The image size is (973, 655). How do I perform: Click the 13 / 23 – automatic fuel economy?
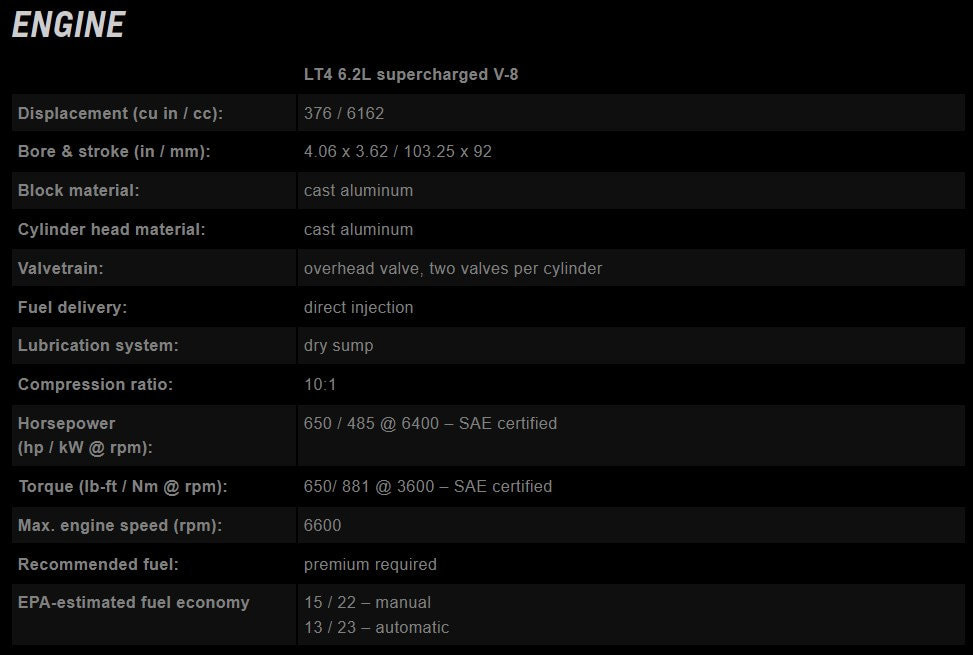coord(377,628)
